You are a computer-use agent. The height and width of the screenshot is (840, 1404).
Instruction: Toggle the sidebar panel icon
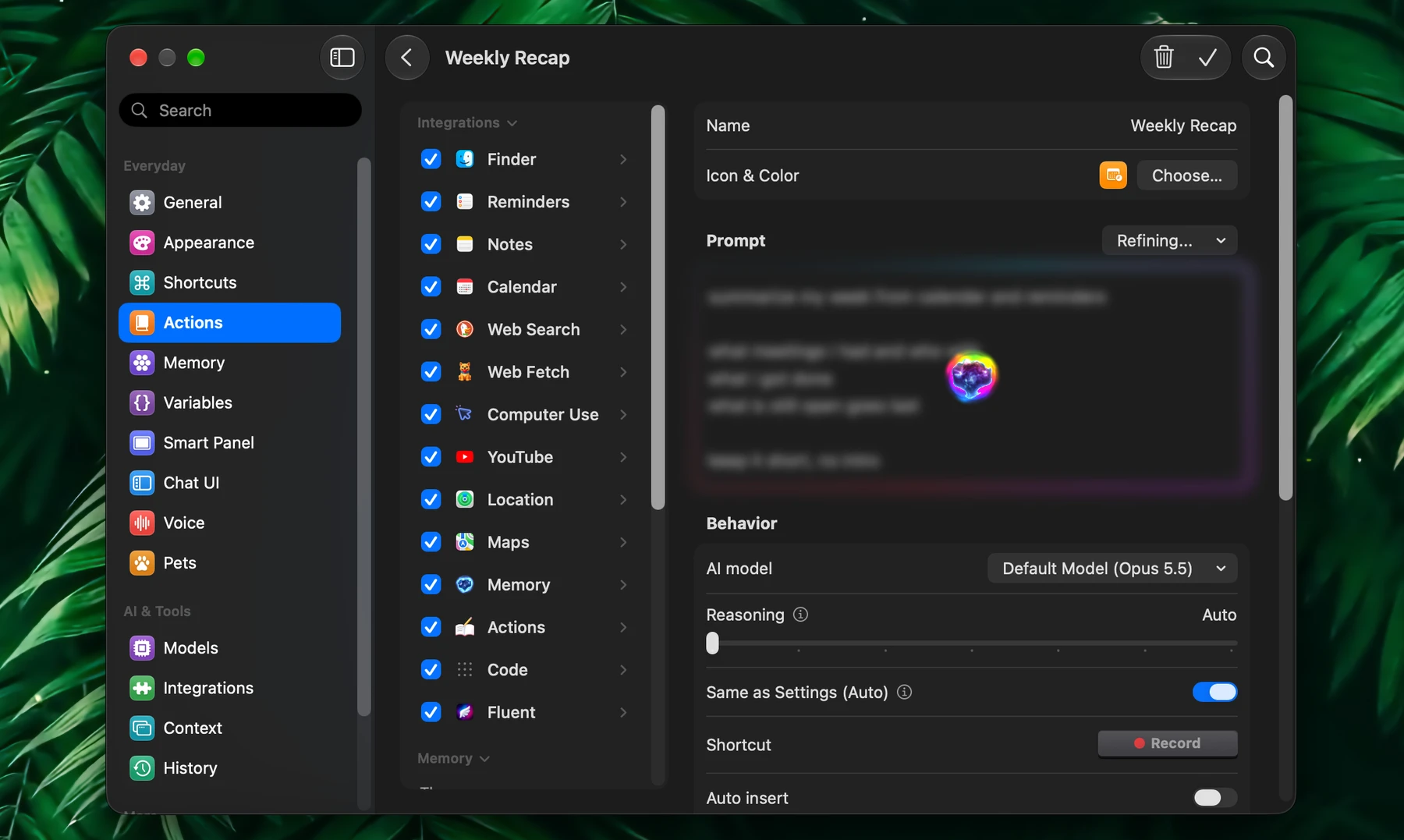(x=342, y=58)
